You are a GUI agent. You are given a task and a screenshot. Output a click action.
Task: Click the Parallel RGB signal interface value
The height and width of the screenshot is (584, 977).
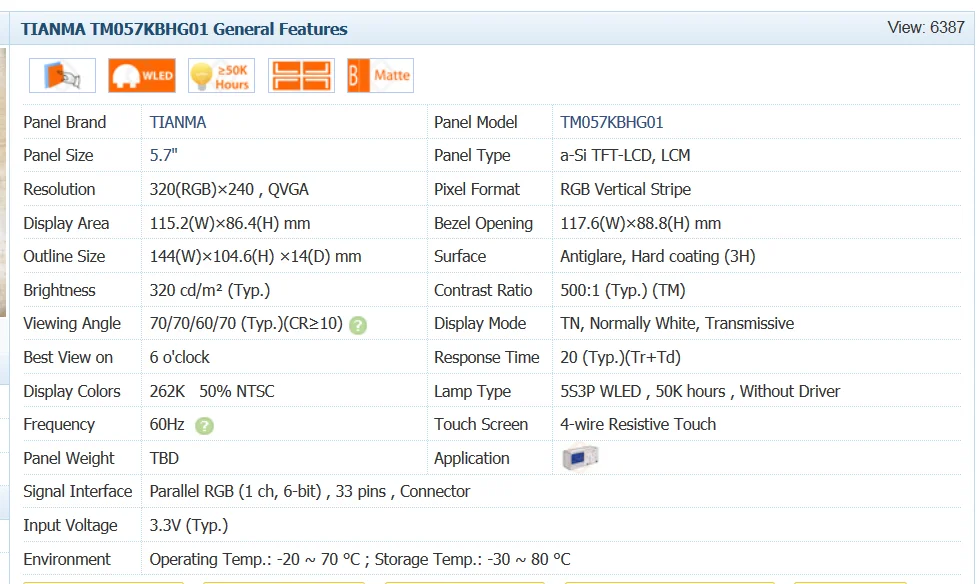(x=309, y=492)
